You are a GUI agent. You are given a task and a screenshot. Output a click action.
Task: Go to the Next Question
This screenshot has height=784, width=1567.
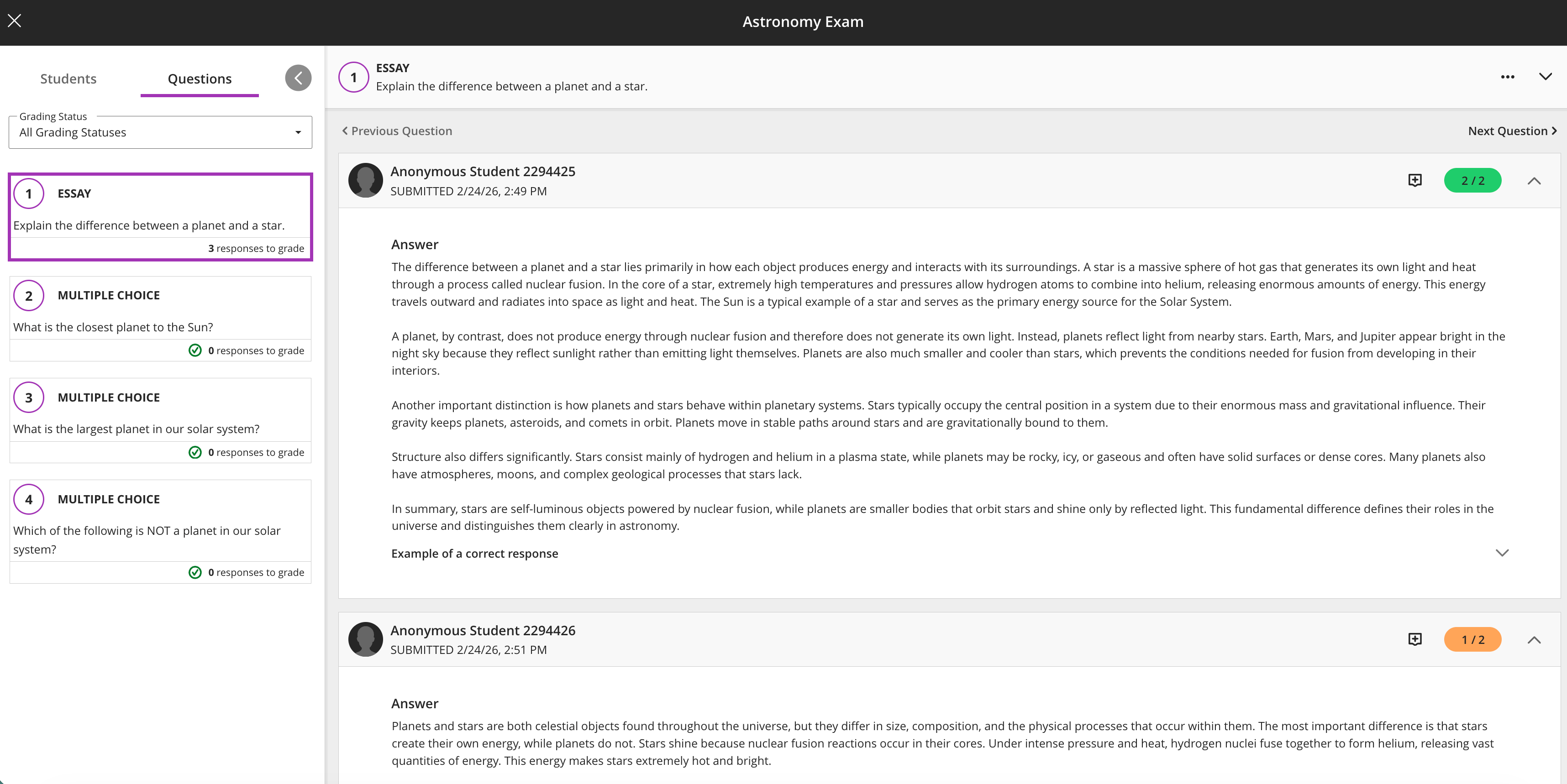(1511, 131)
